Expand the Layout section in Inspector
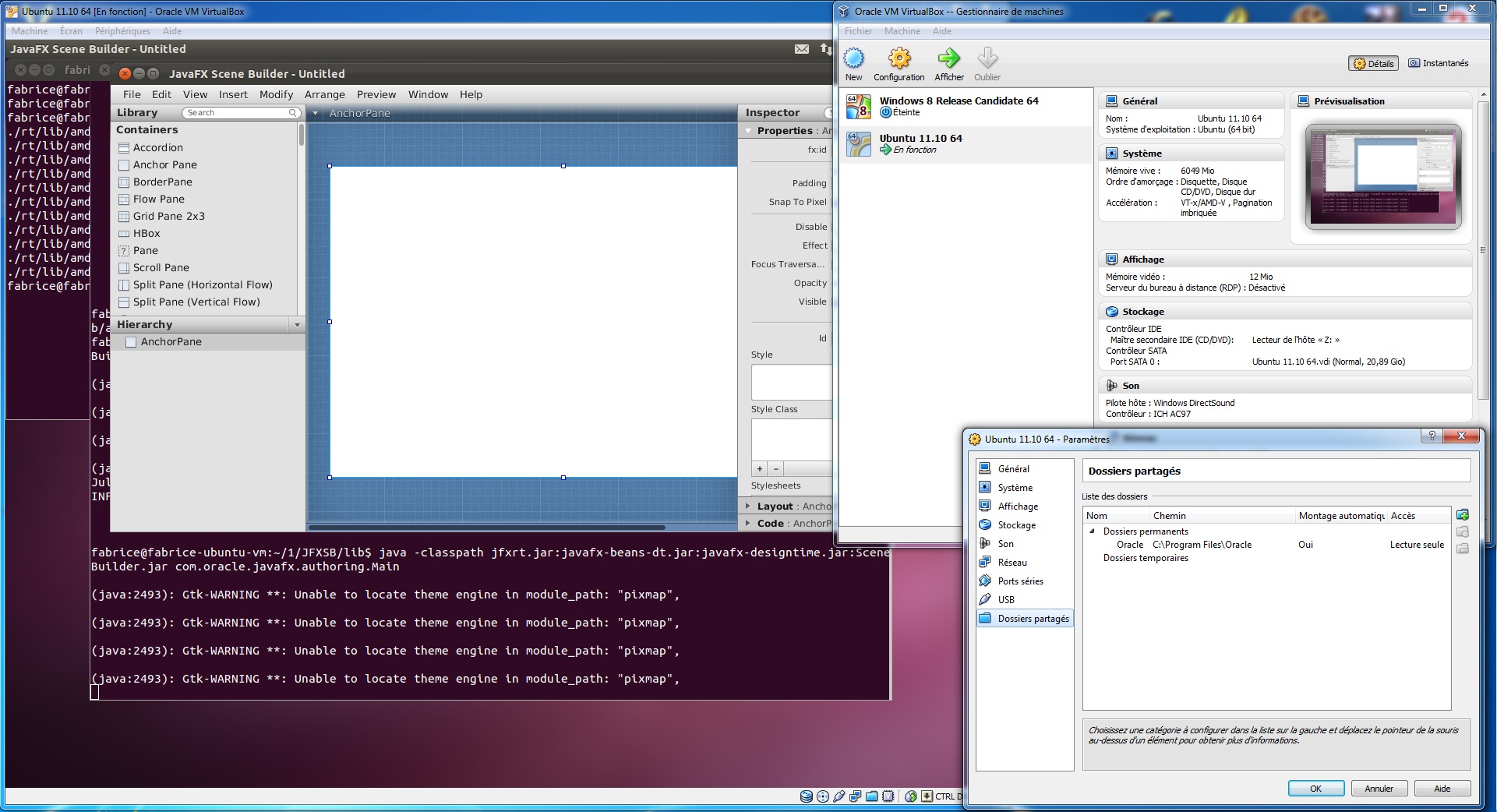This screenshot has width=1497, height=812. click(748, 506)
